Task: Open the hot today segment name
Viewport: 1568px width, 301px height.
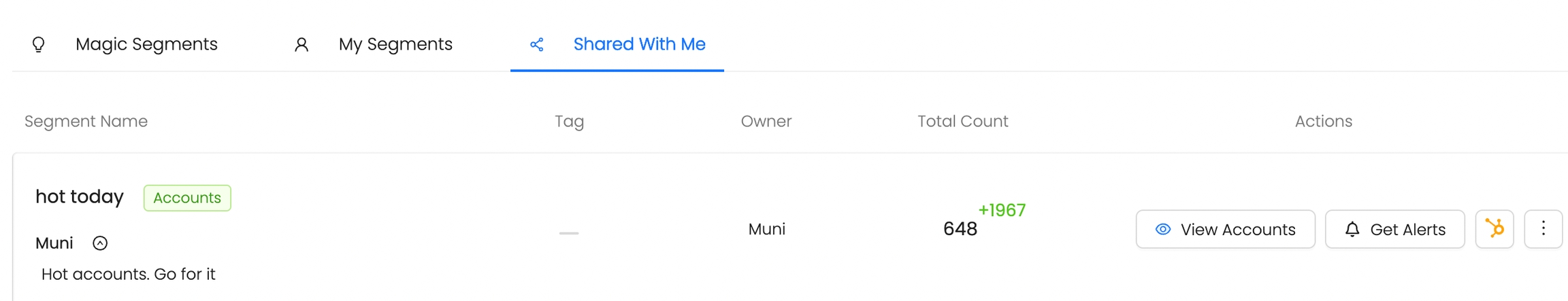Action: tap(80, 196)
